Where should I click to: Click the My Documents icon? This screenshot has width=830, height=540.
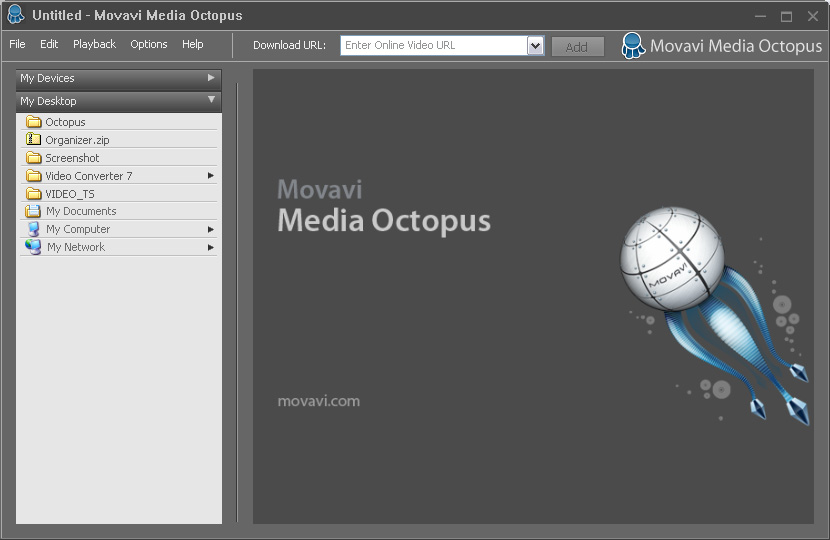click(33, 211)
